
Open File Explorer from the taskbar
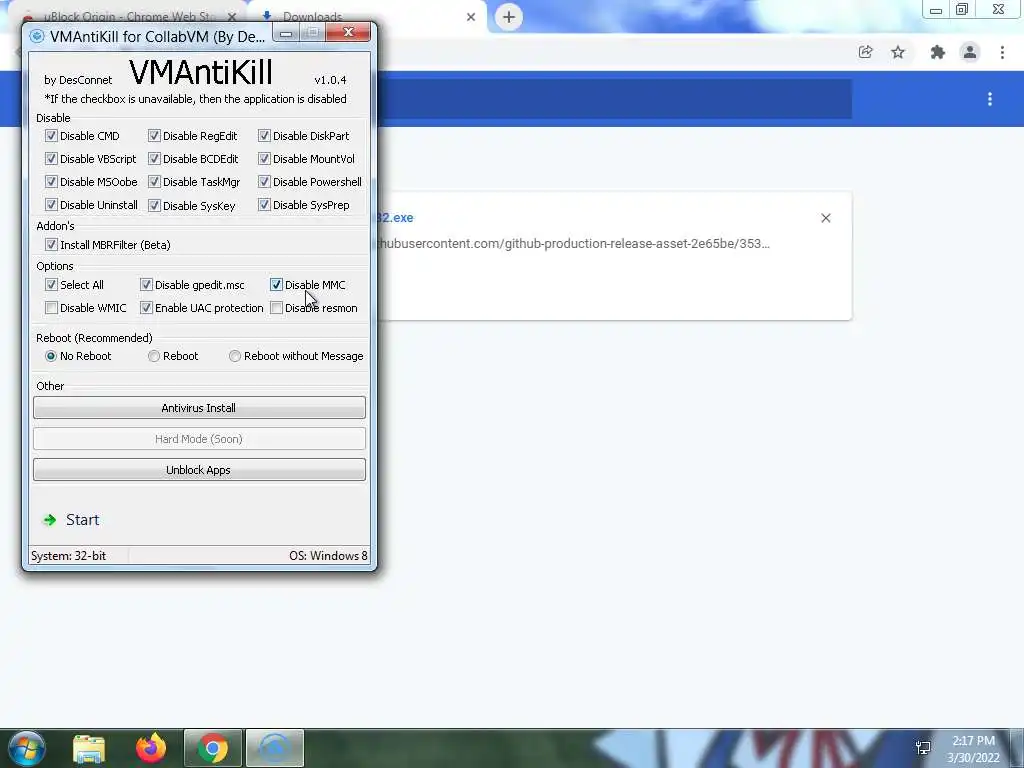coord(89,748)
